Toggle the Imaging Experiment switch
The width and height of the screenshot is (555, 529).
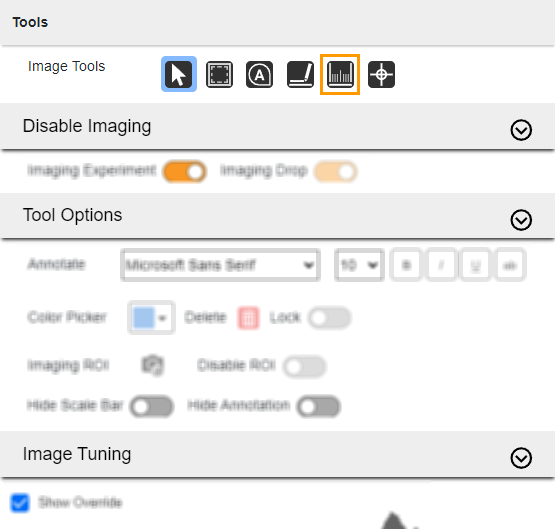185,172
